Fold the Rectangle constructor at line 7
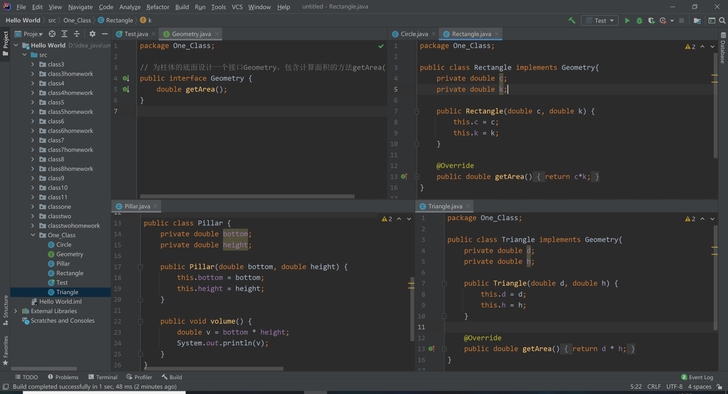728x394 pixels. [416, 111]
